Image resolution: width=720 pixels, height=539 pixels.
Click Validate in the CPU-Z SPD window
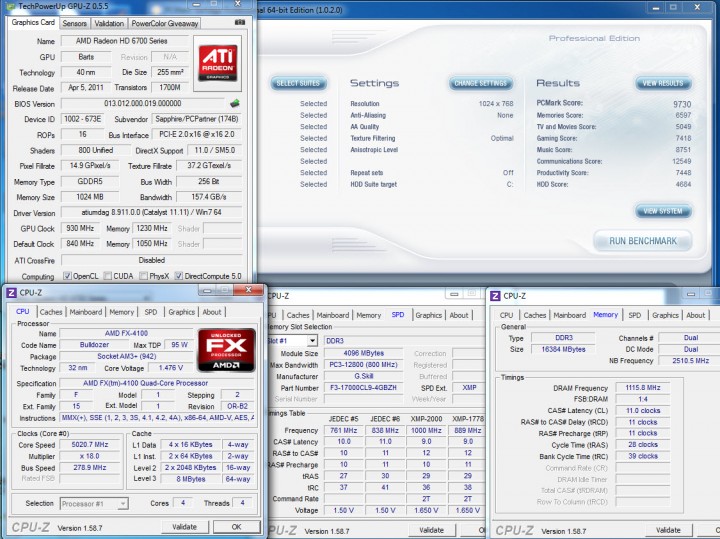tap(432, 530)
